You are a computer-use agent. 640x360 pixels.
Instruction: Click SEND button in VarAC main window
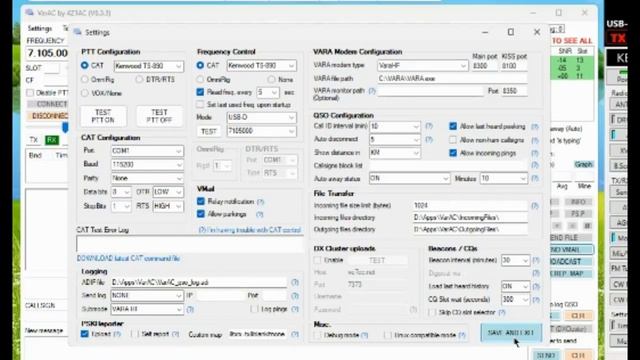click(x=546, y=355)
